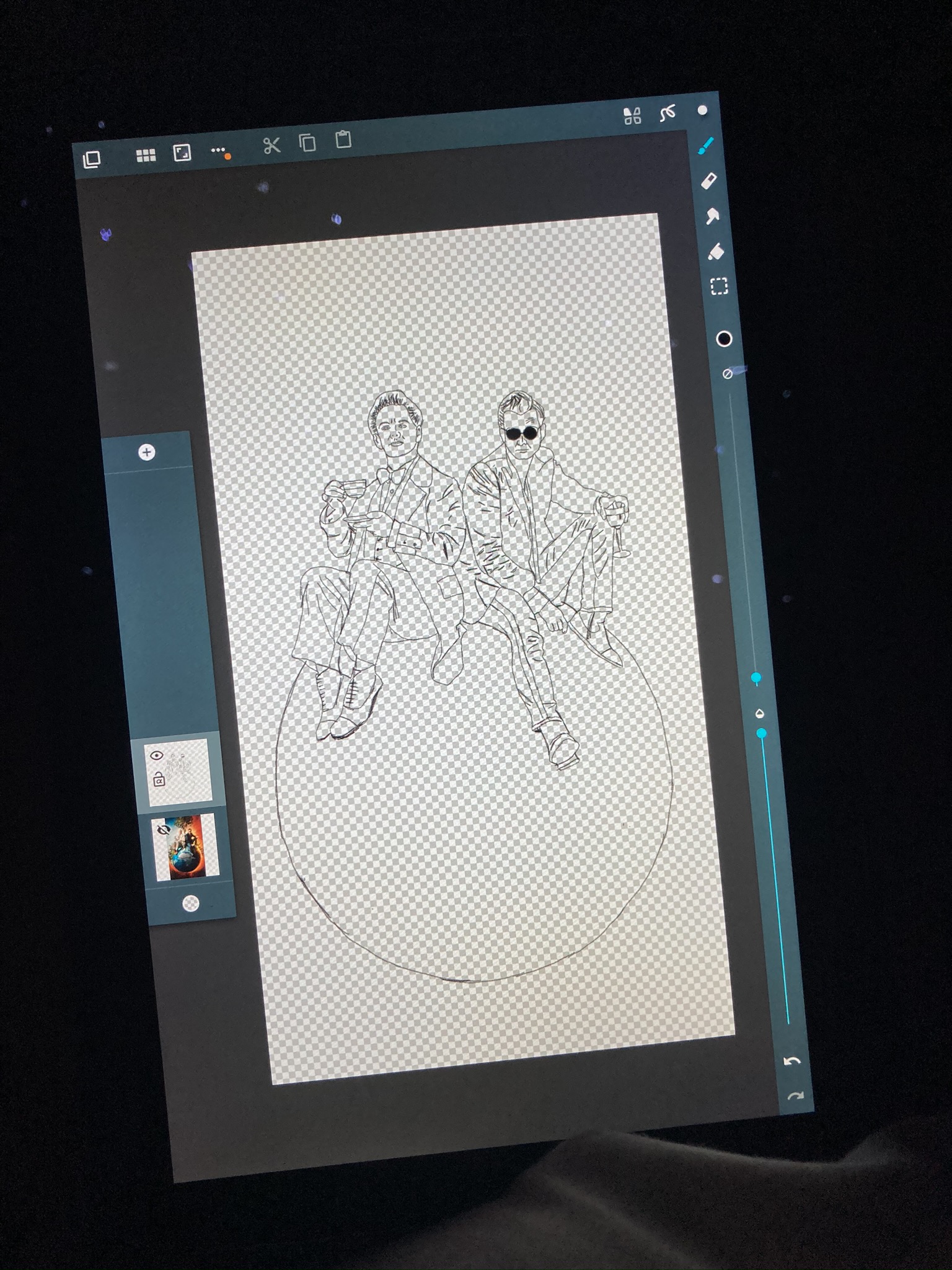
Task: Adjust the brush size slider handle
Action: (x=756, y=678)
